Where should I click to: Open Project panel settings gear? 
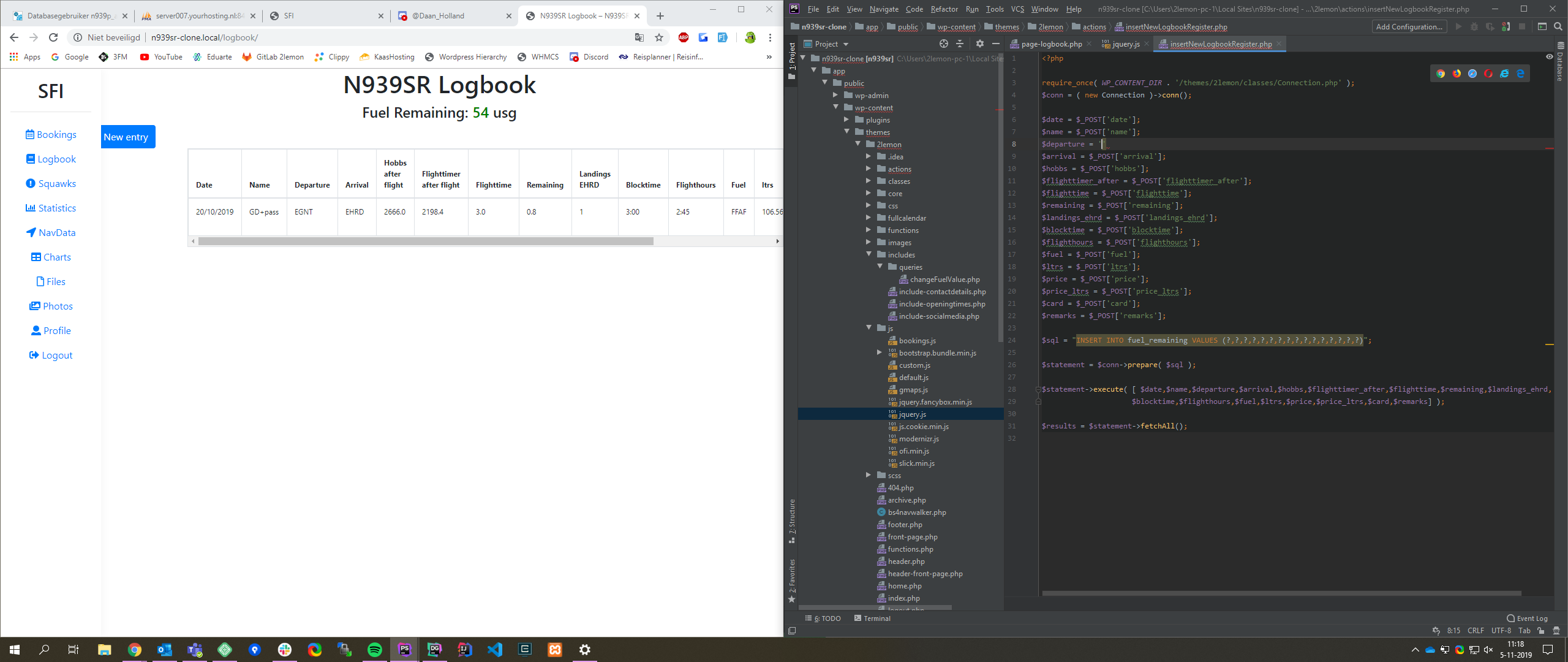click(x=979, y=44)
